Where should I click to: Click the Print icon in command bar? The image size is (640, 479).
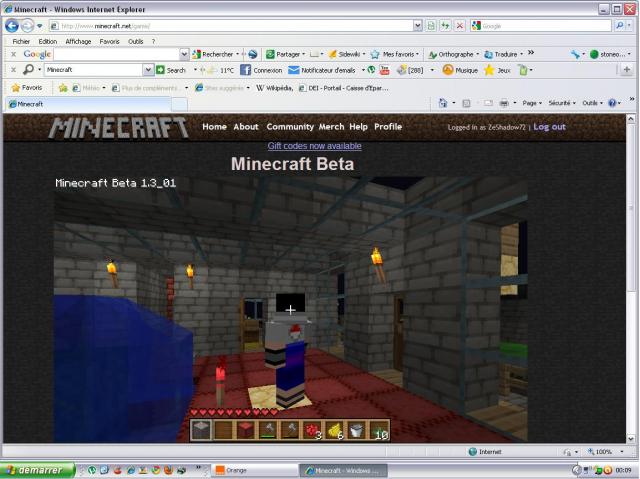click(x=504, y=103)
